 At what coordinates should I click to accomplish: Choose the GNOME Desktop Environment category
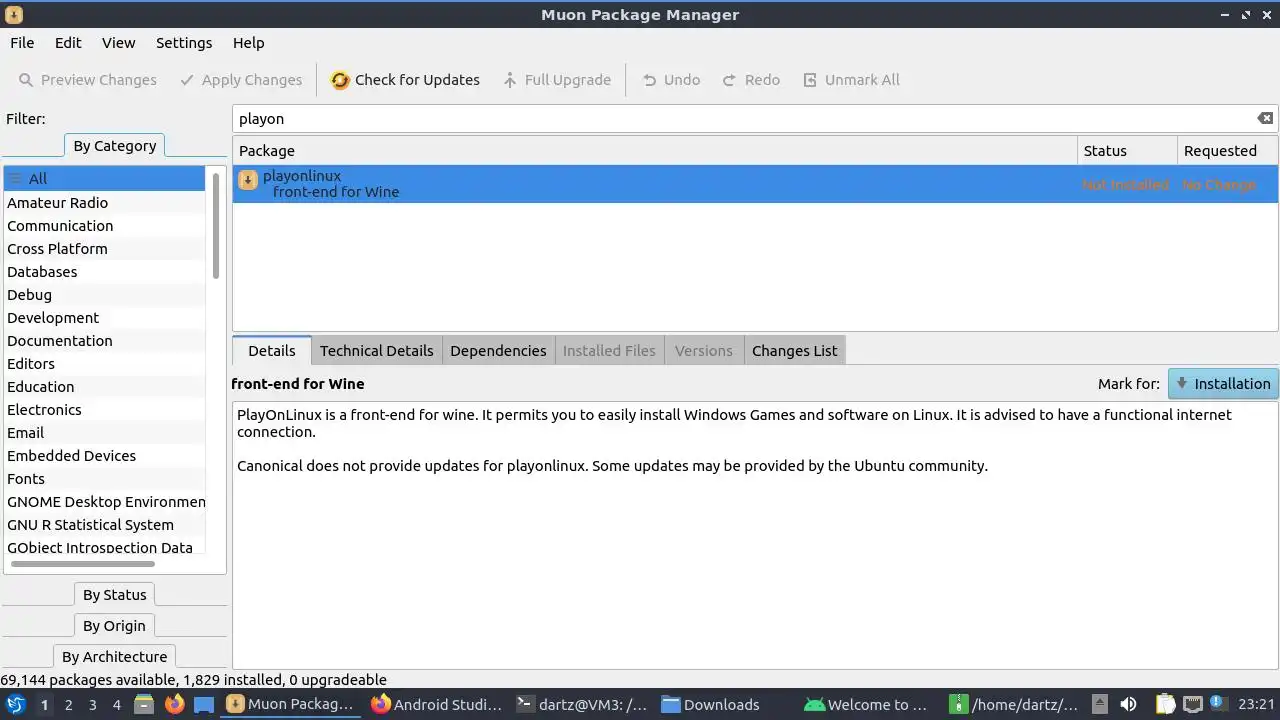click(104, 501)
